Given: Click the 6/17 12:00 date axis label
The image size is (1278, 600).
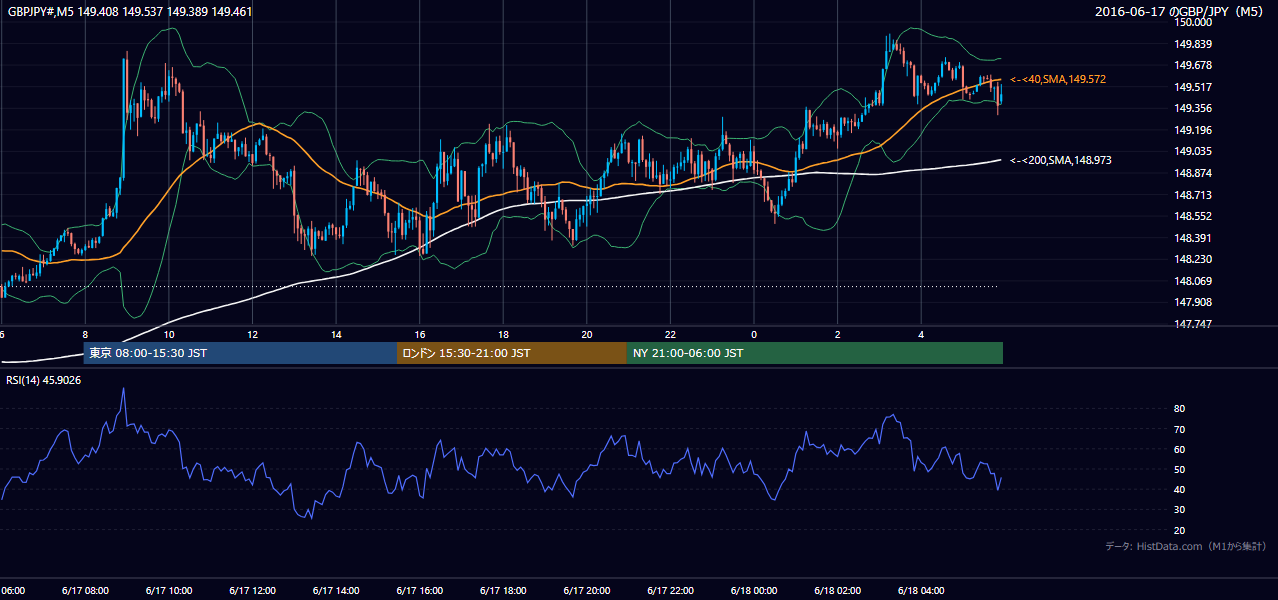Looking at the screenshot, I should [x=252, y=591].
